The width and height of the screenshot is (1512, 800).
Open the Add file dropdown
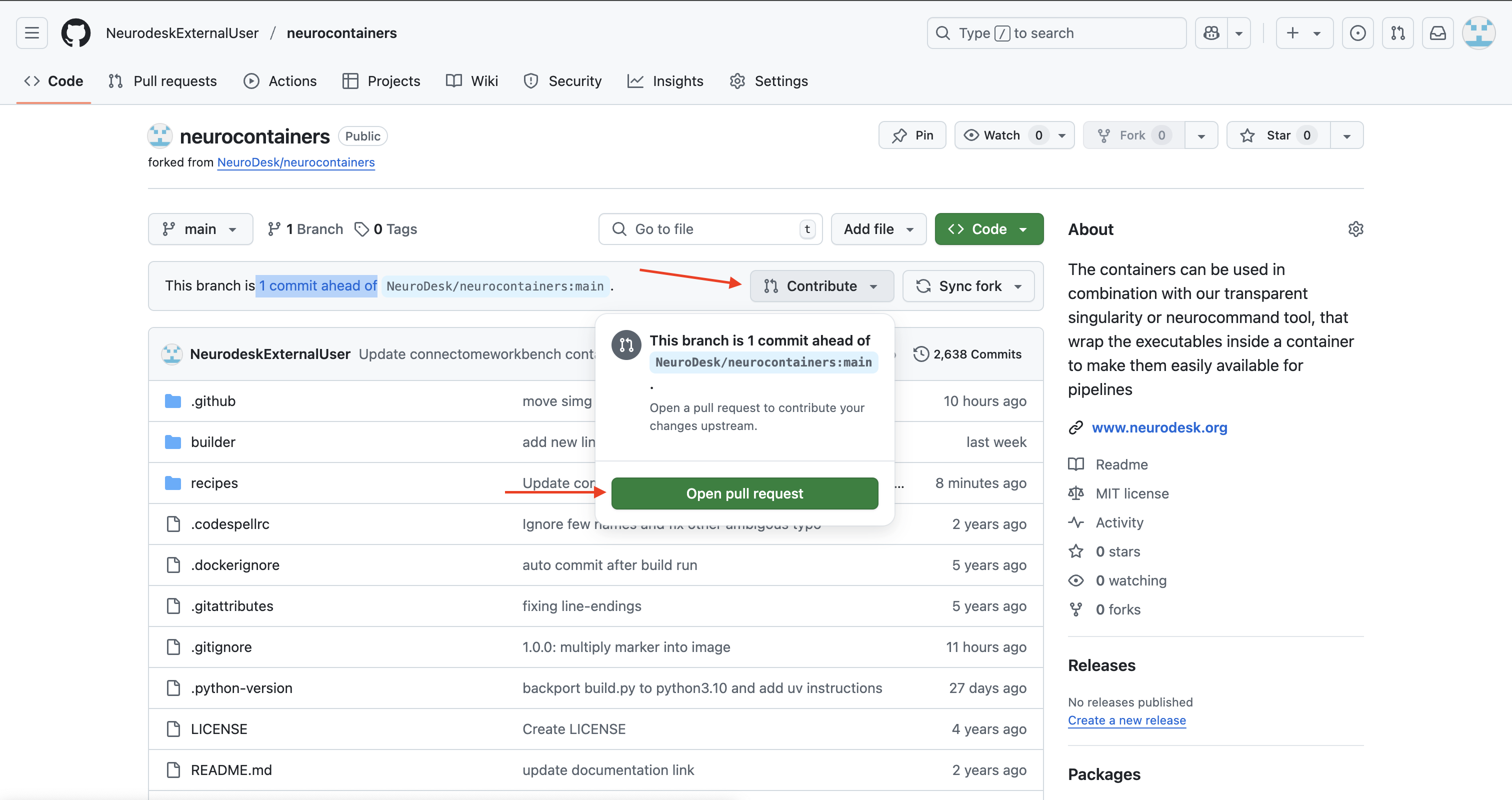pyautogui.click(x=878, y=229)
